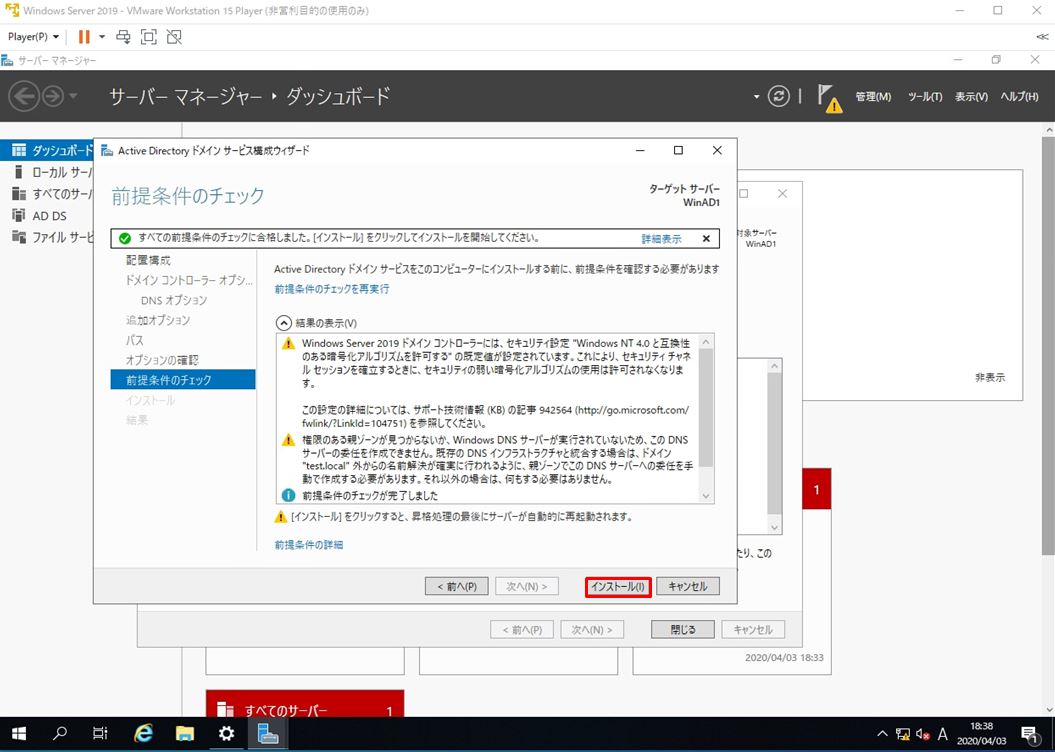Viewport: 1055px width, 752px height.
Task: Open the Action Center notification icon
Action: [x=1029, y=734]
